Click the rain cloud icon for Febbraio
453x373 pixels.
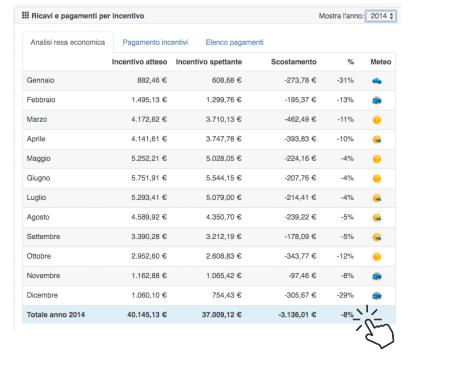pyautogui.click(x=377, y=100)
